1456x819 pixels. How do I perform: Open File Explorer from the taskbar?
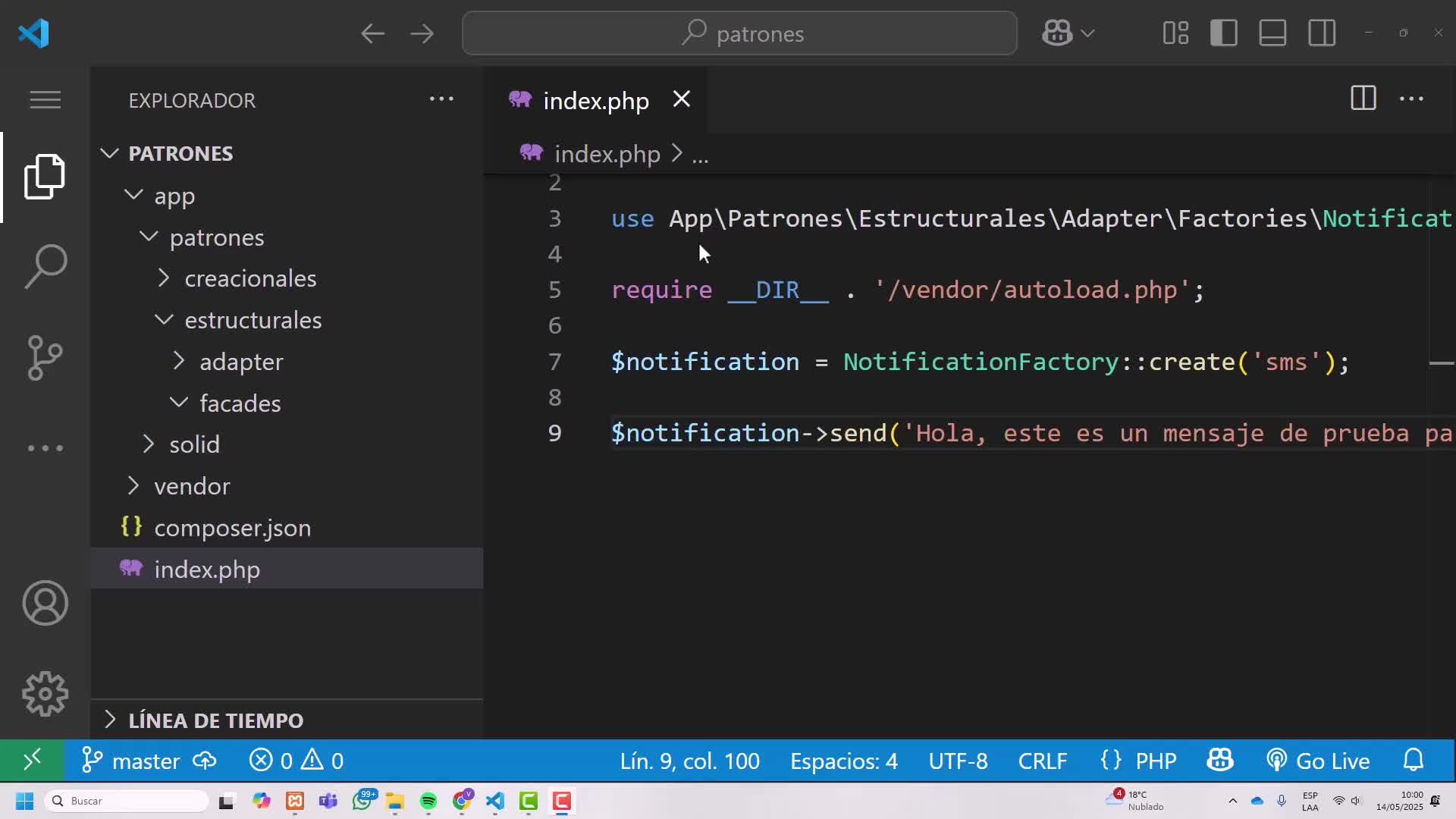[x=394, y=801]
